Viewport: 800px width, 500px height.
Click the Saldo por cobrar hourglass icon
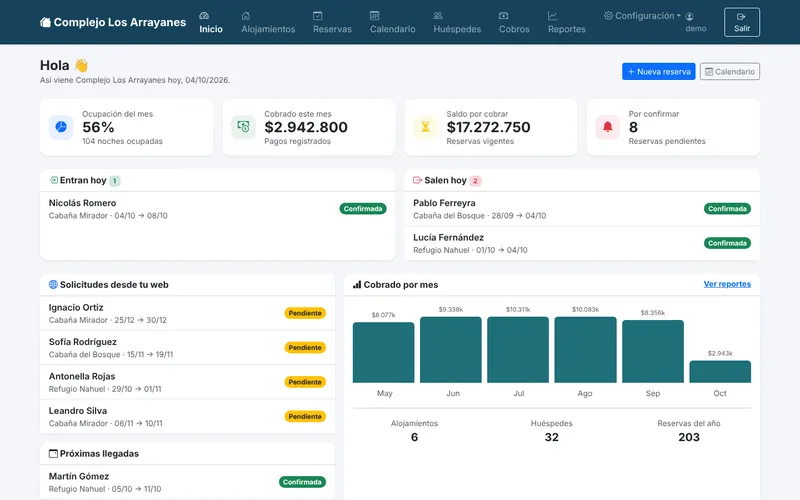coord(426,127)
